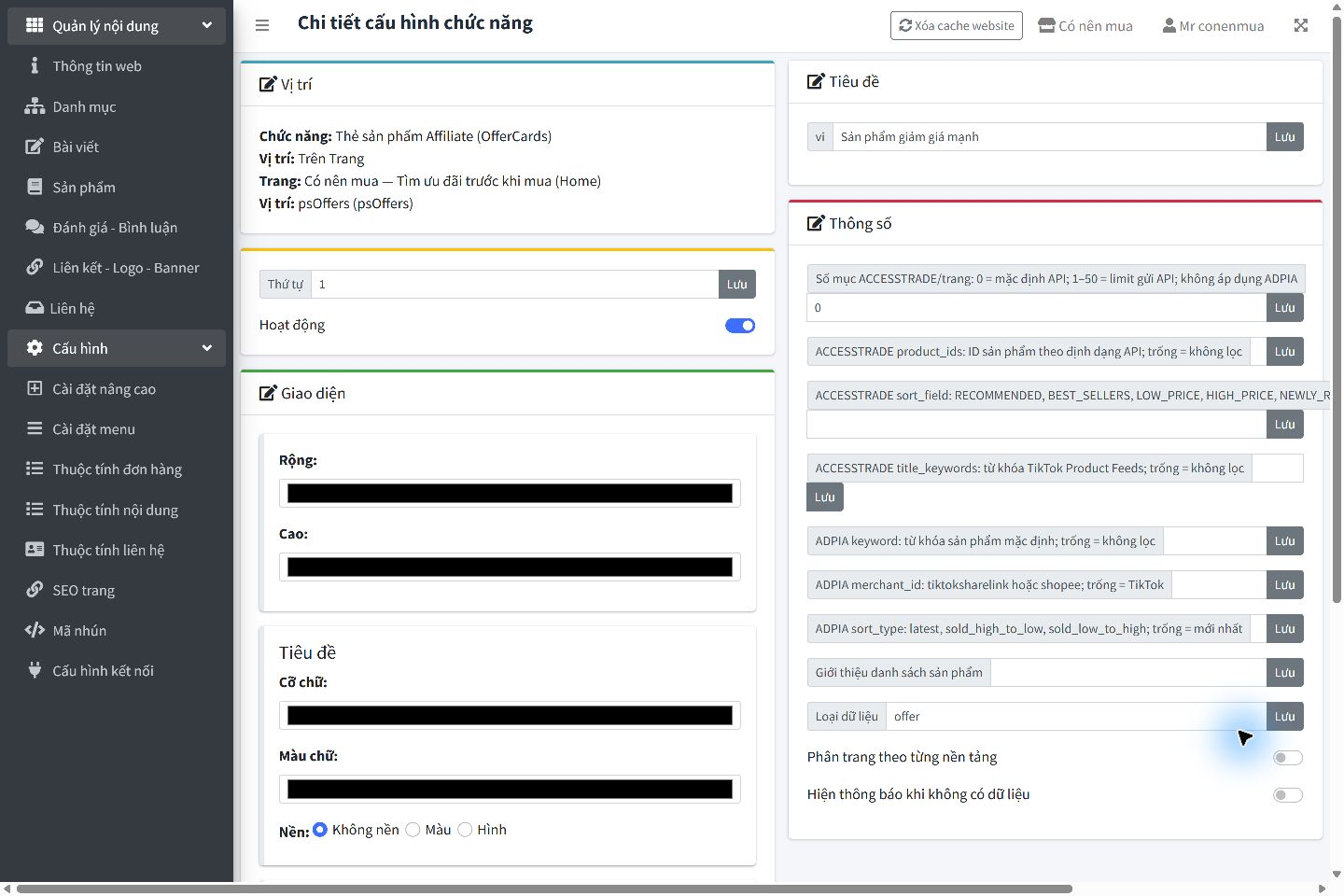
Task: Click the Đánh giá - Bình luận chat icon
Action: point(35,227)
